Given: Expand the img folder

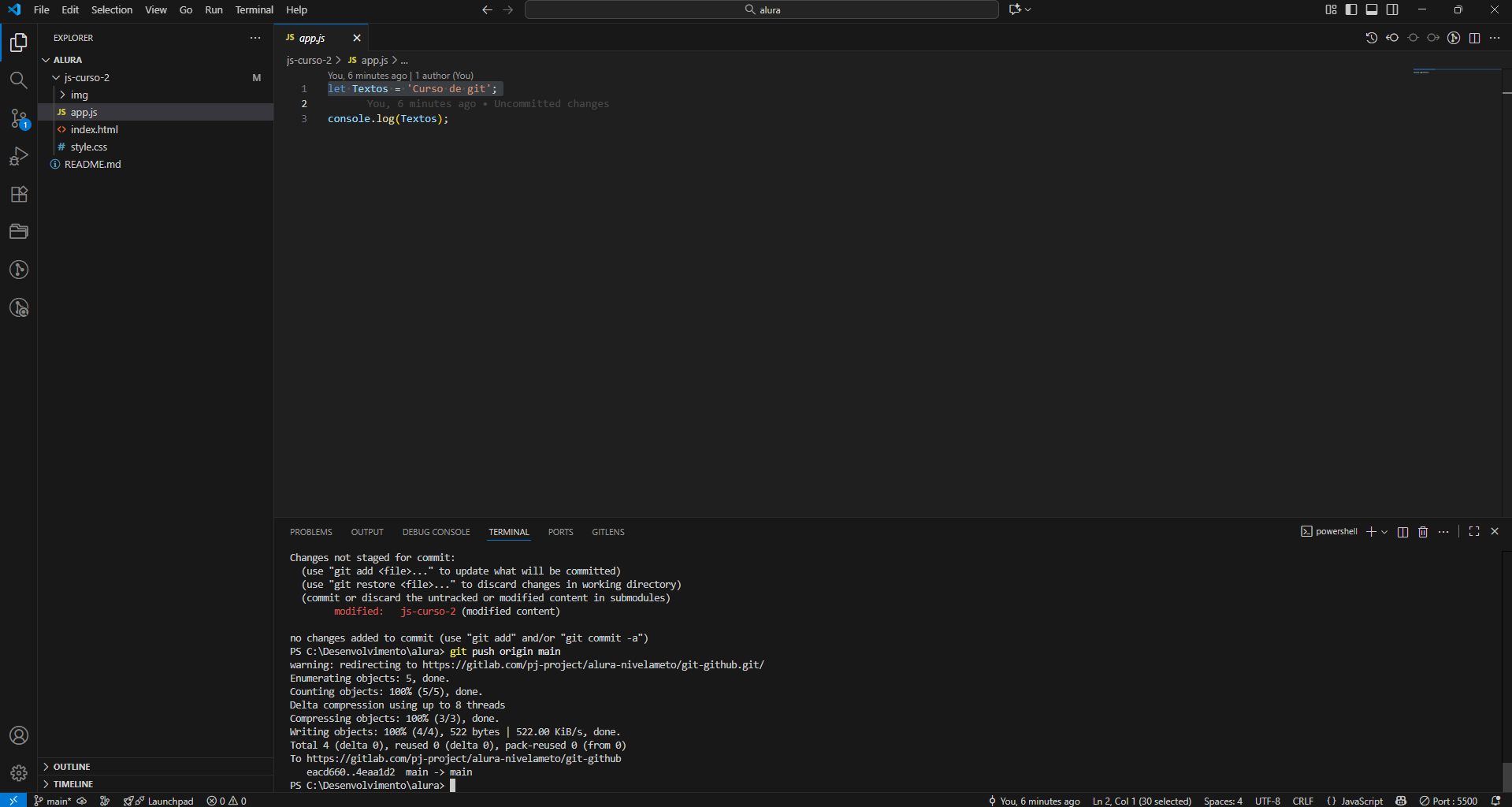Looking at the screenshot, I should coord(80,95).
